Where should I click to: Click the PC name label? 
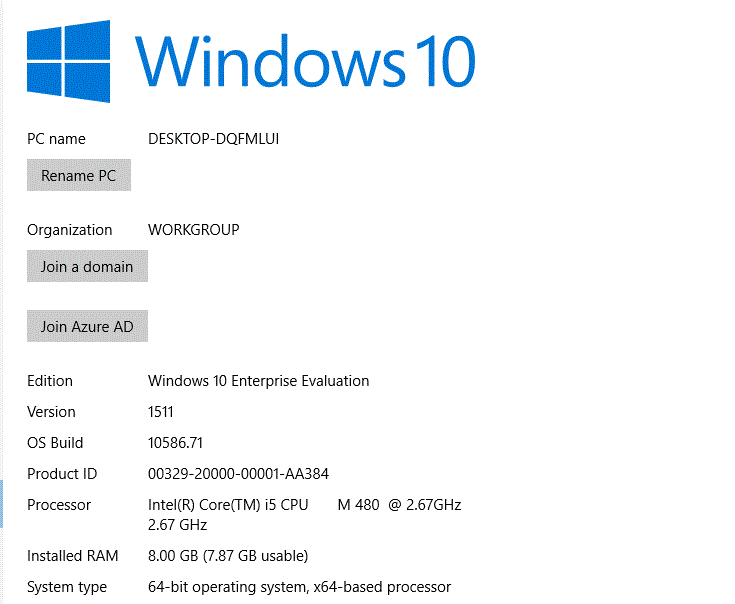click(x=56, y=139)
